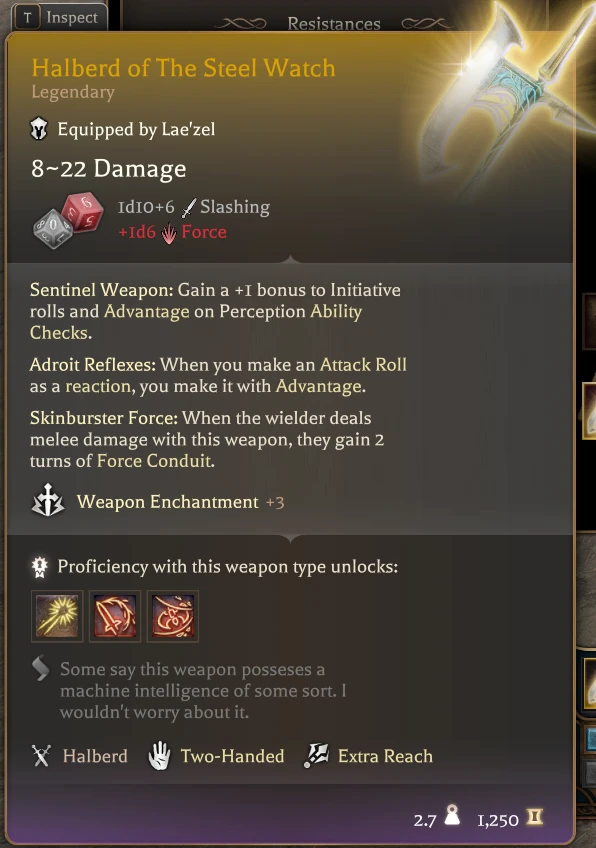The width and height of the screenshot is (596, 848).
Task: Click the Halberd of The Steel Watch title
Action: coord(183,68)
